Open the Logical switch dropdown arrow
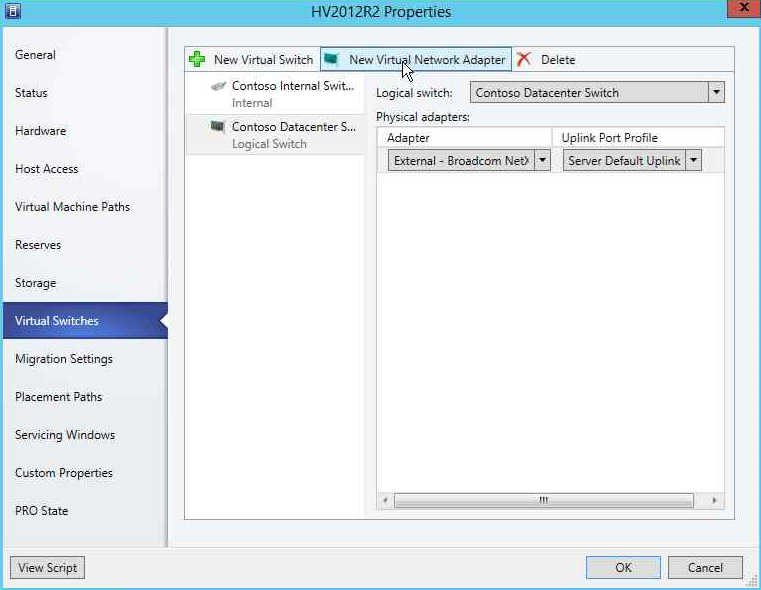761x590 pixels. tap(716, 92)
